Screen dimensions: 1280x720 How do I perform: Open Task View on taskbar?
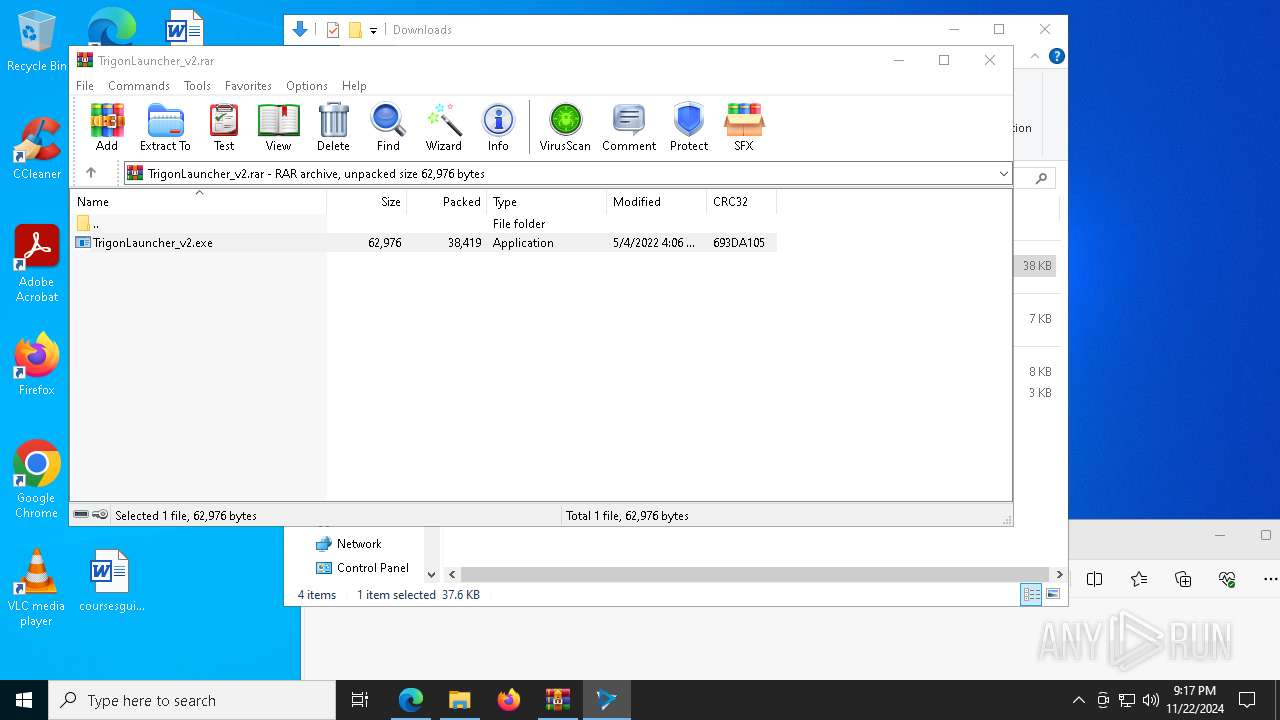pyautogui.click(x=360, y=700)
